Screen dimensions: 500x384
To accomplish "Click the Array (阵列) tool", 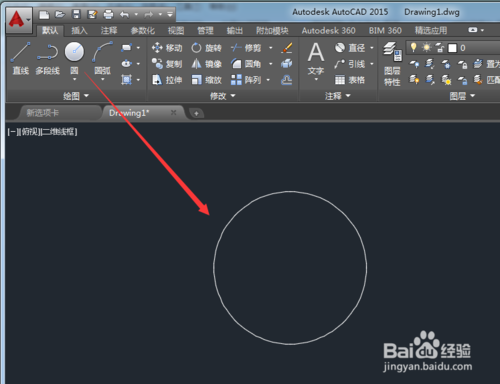I will point(246,80).
